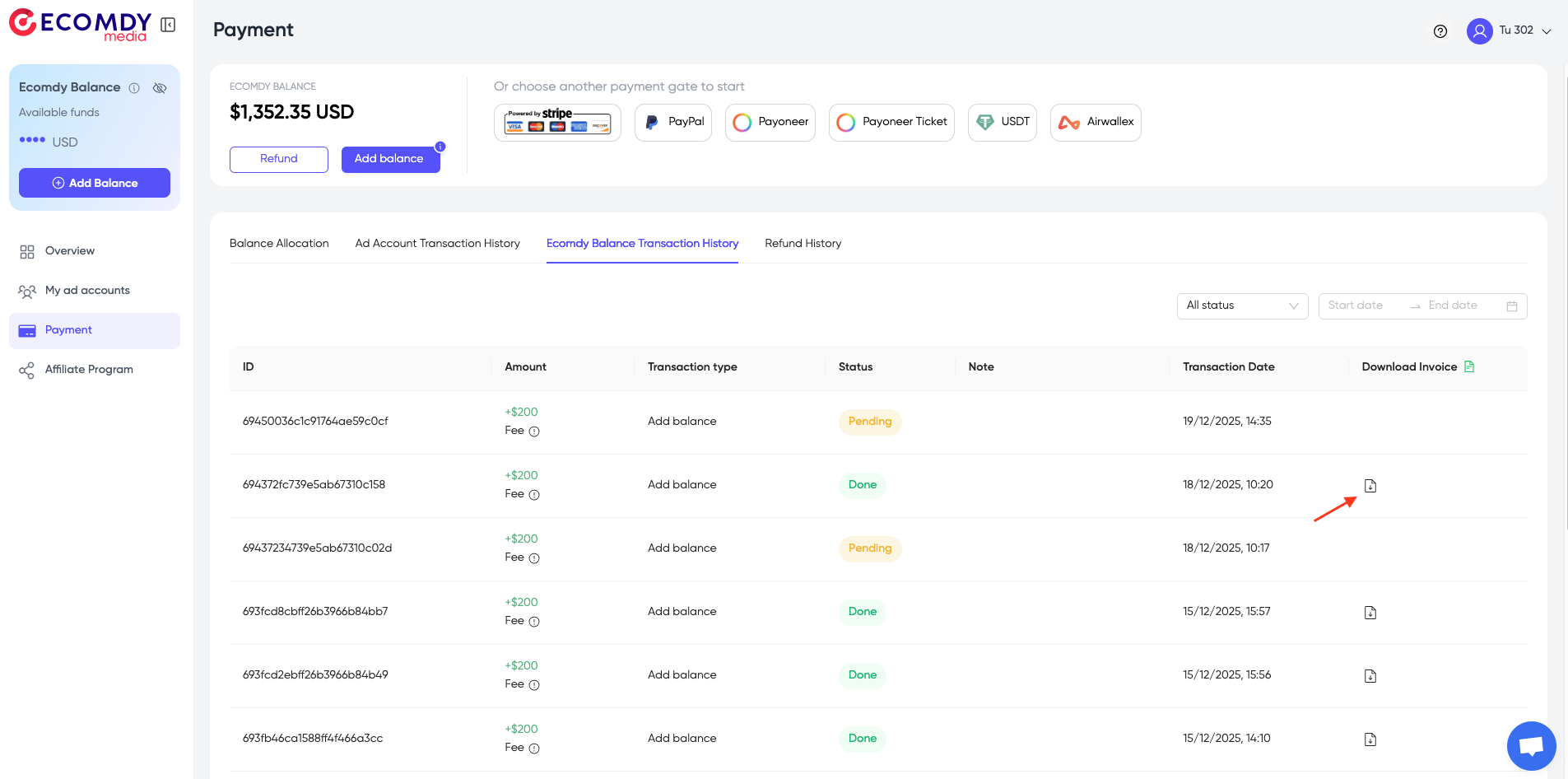Image resolution: width=1568 pixels, height=779 pixels.
Task: Collapse the sidebar with panel icon
Action: pyautogui.click(x=168, y=24)
